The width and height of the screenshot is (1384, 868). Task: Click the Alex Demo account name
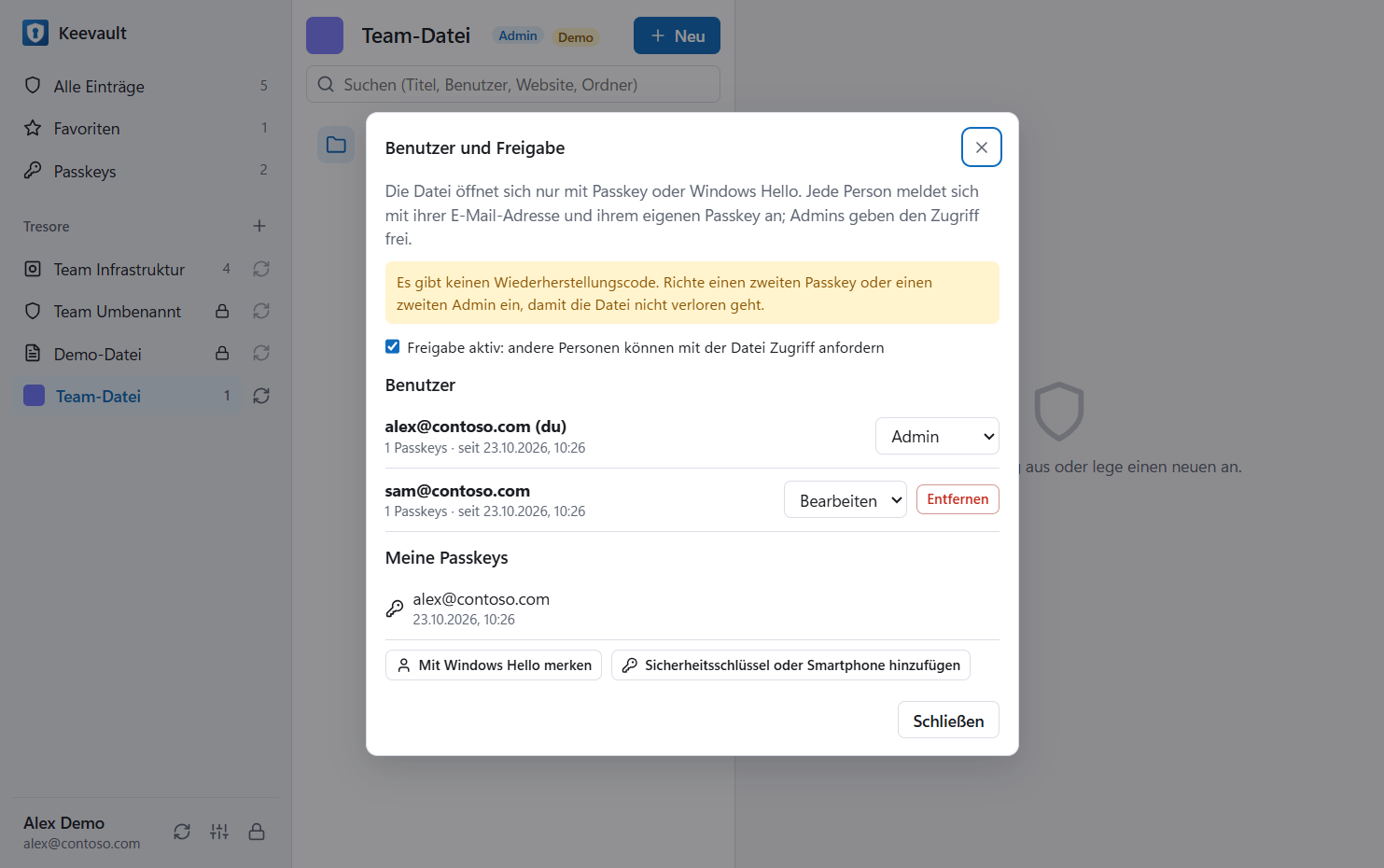click(x=64, y=823)
